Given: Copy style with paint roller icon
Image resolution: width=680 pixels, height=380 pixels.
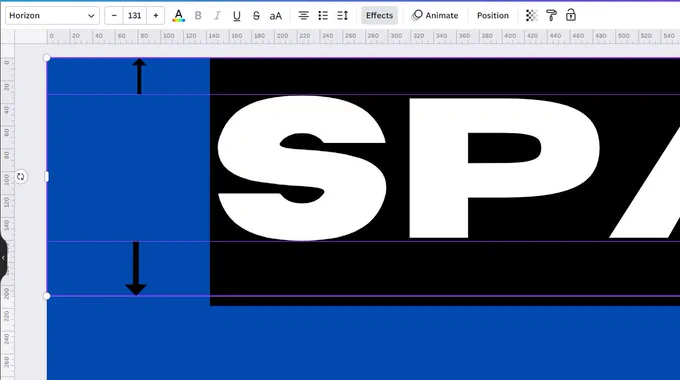Looking at the screenshot, I should (551, 16).
